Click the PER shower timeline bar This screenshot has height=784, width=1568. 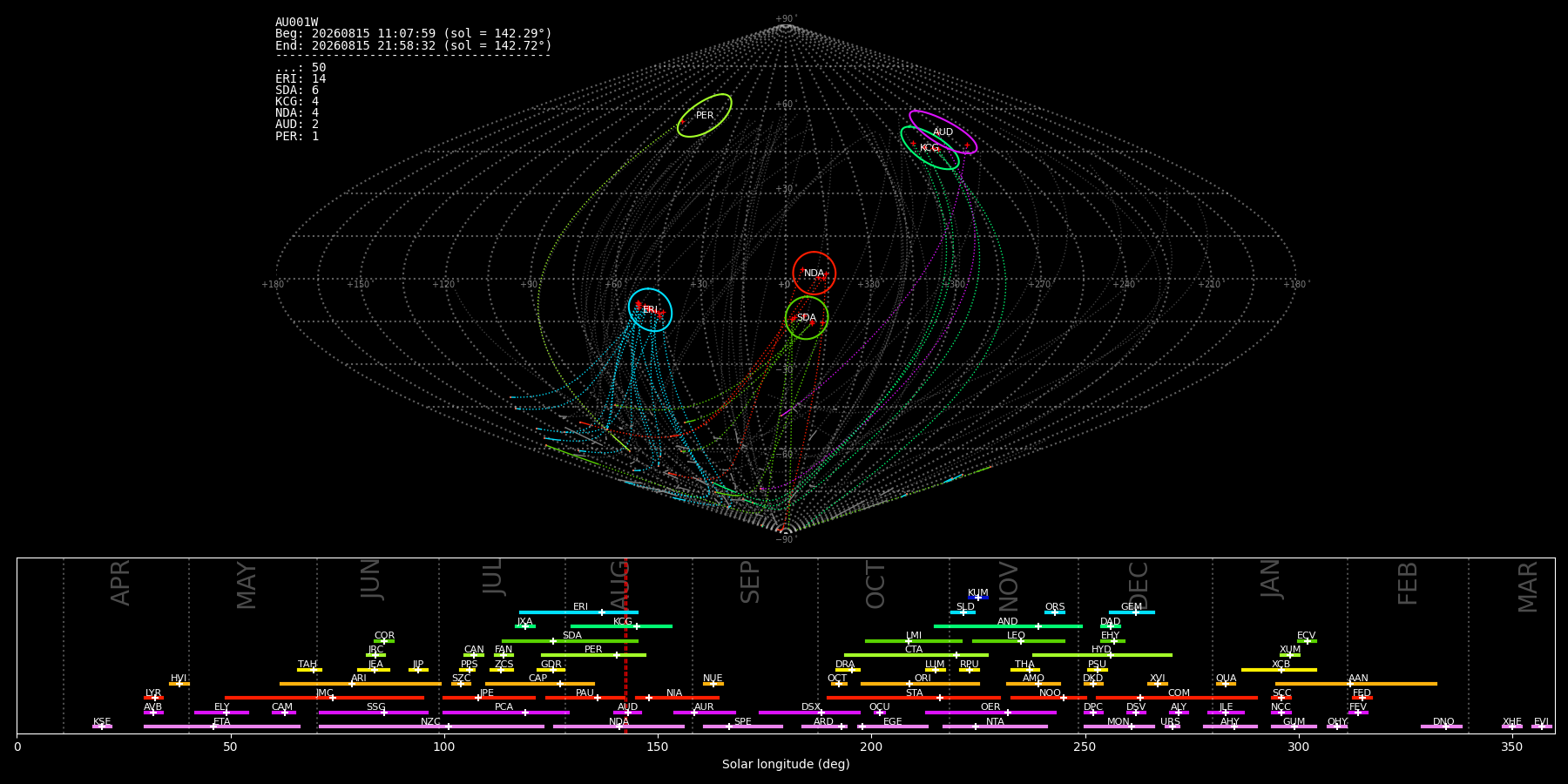[x=593, y=655]
